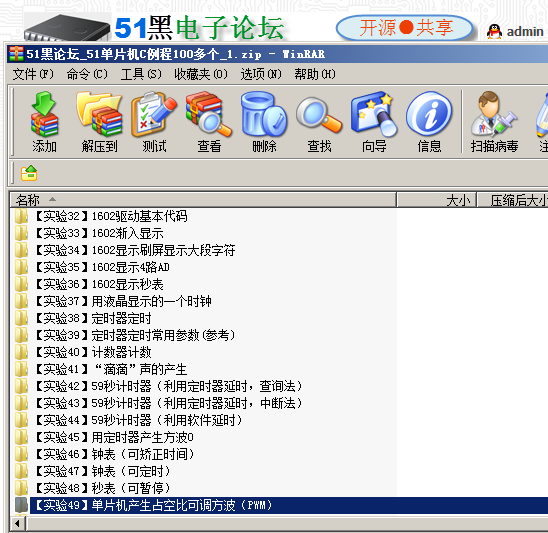This screenshot has width=548, height=533.
Task: Click the 开源共享 banner button
Action: 405,28
